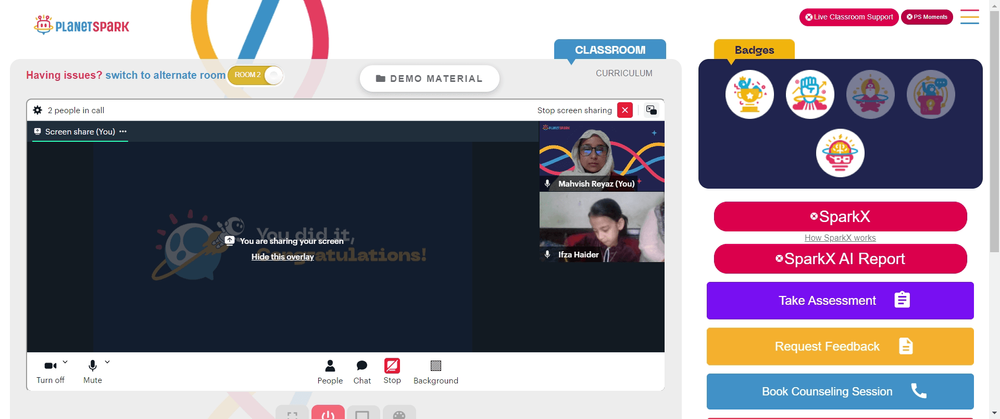This screenshot has height=419, width=1000.
Task: Click the picture-in-picture layout icon
Action: click(x=651, y=110)
